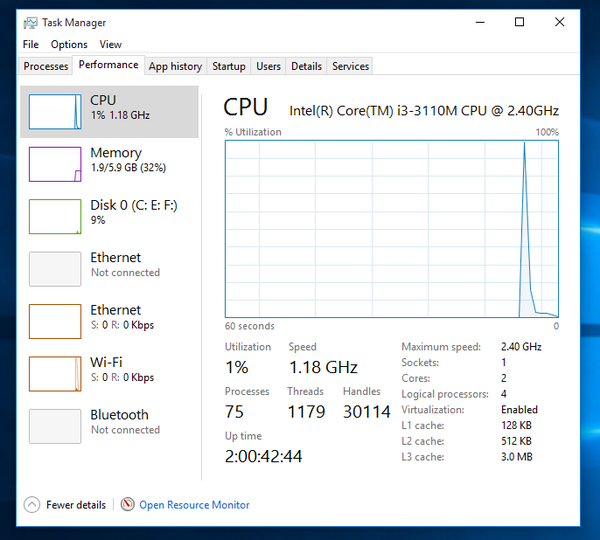
Task: Click the Maximum speed 2.40 GHz value
Action: pyautogui.click(x=521, y=347)
